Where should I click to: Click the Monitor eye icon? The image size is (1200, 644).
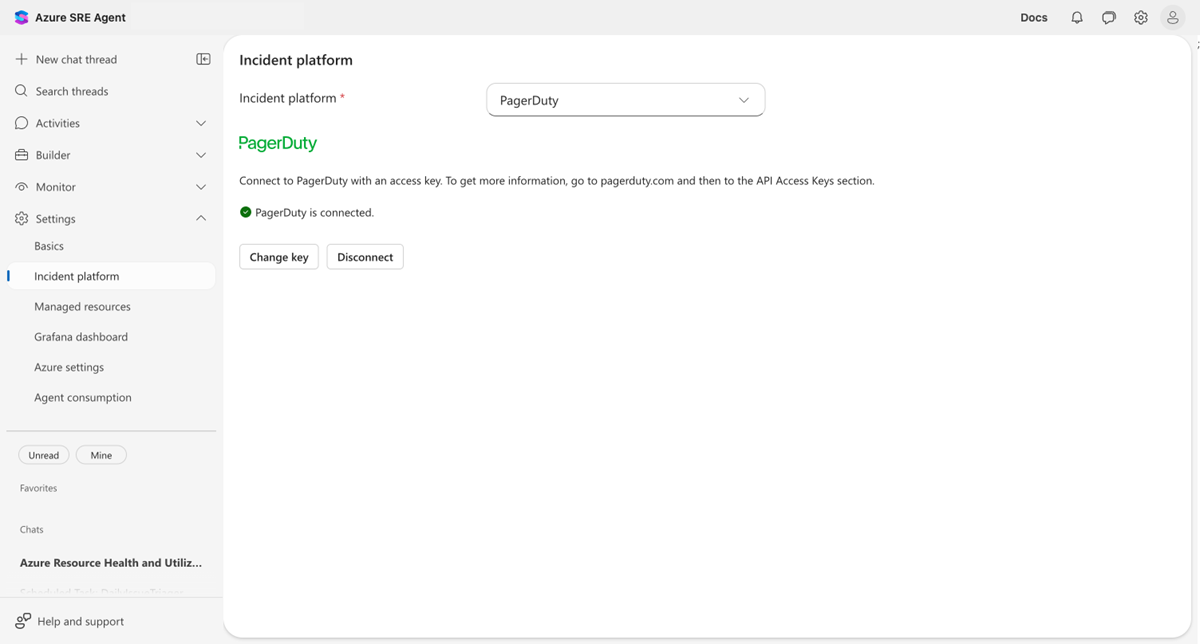click(x=22, y=187)
